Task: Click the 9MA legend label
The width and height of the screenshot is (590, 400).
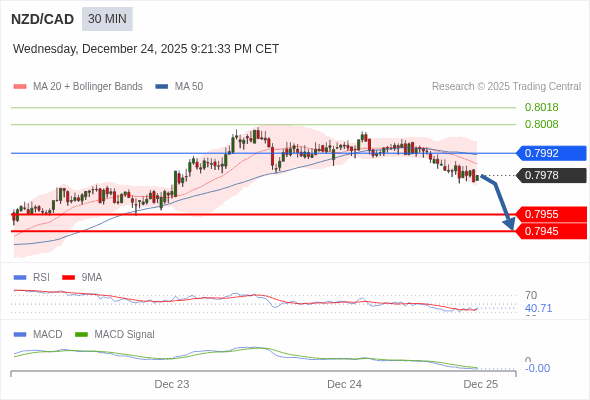Action: 92,278
